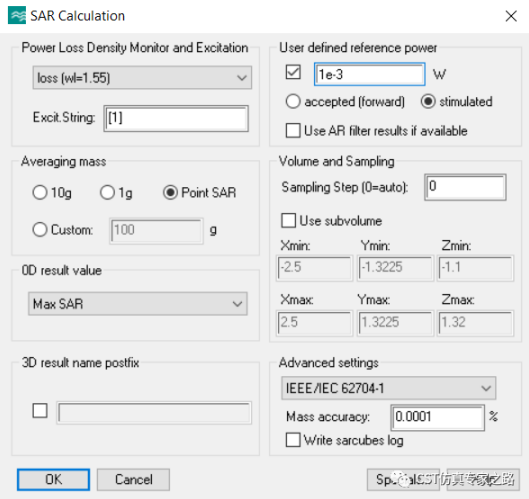The image size is (529, 499).
Task: Close the SAR Calculation dialog
Action: (x=511, y=16)
